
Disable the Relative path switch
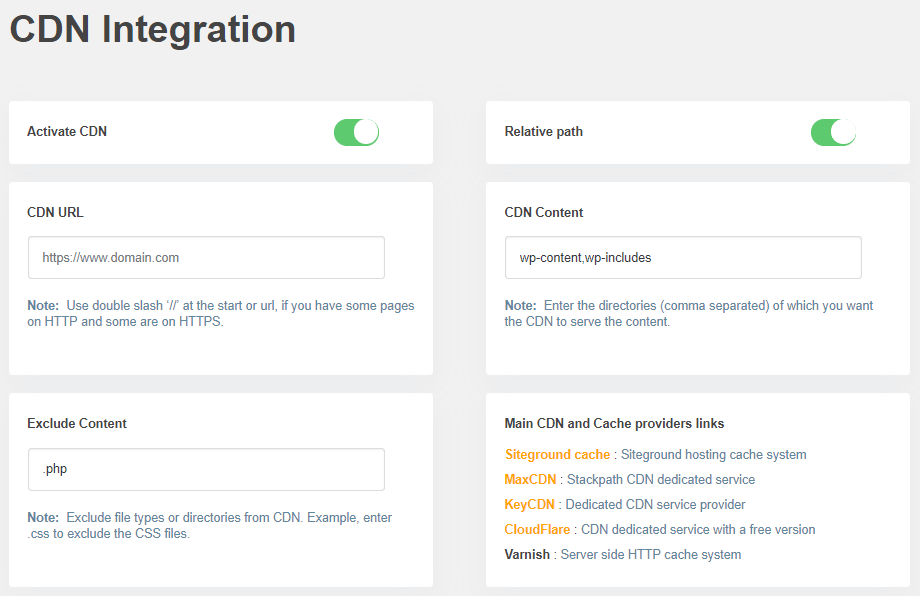point(833,132)
